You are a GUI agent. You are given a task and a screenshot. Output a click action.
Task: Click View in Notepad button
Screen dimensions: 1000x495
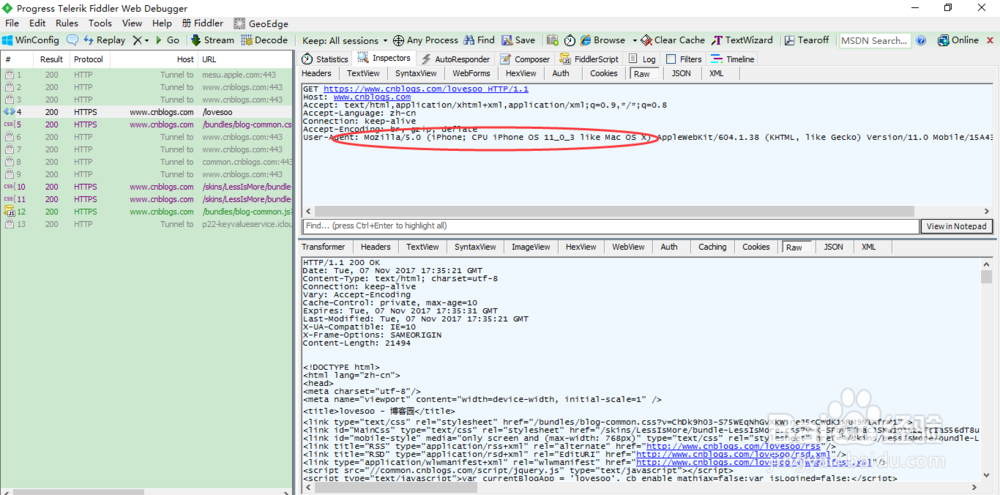coord(957,226)
